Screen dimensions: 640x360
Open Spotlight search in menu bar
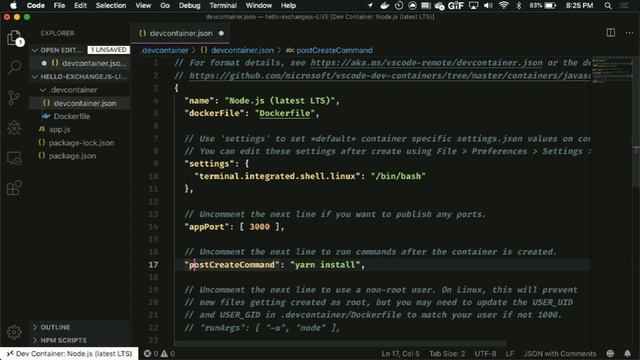click(608, 5)
